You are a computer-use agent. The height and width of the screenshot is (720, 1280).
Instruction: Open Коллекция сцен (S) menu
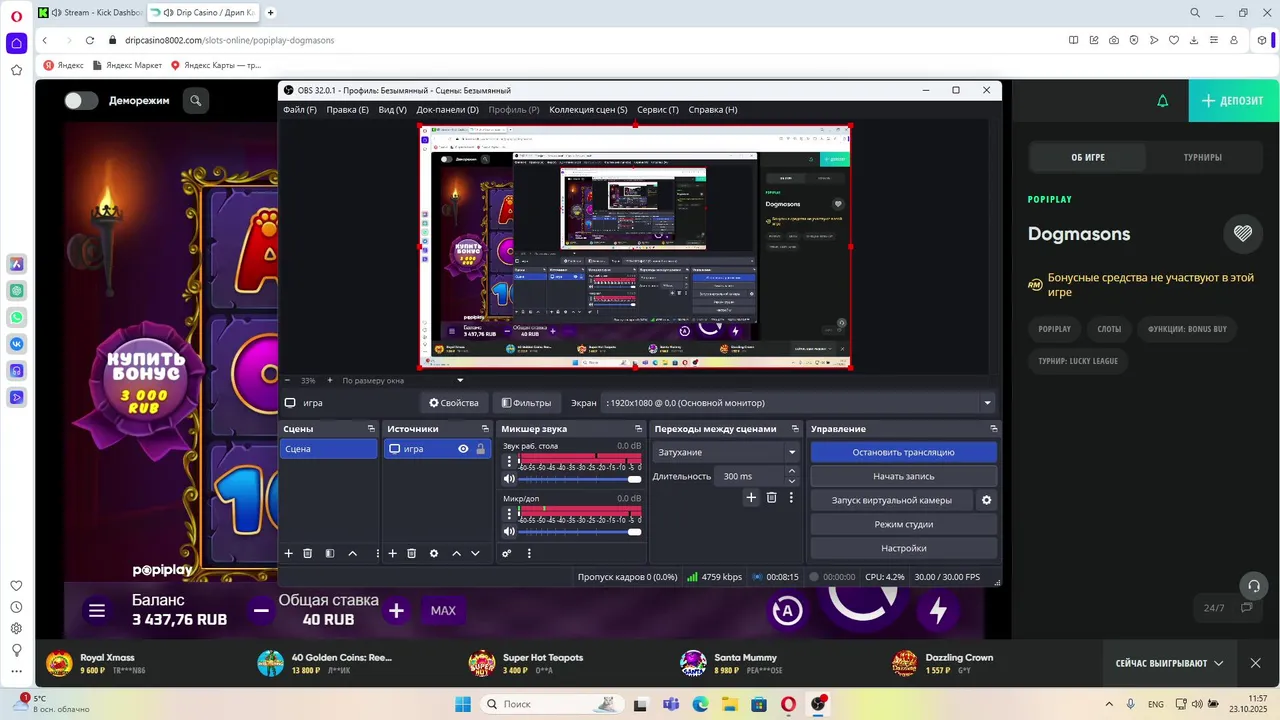tap(588, 110)
